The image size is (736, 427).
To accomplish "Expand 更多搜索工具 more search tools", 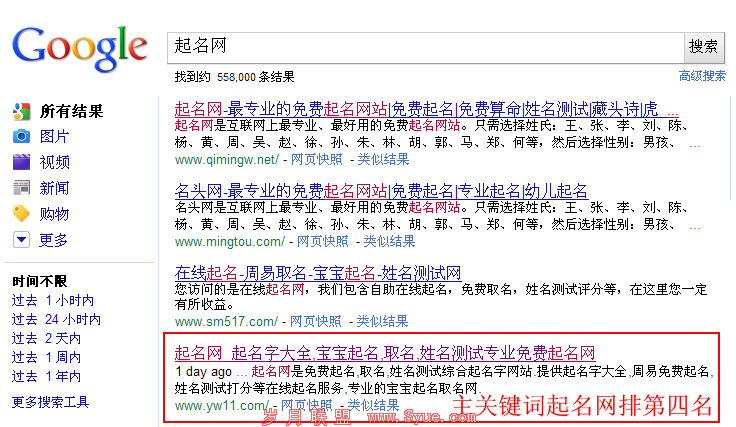I will pos(50,403).
